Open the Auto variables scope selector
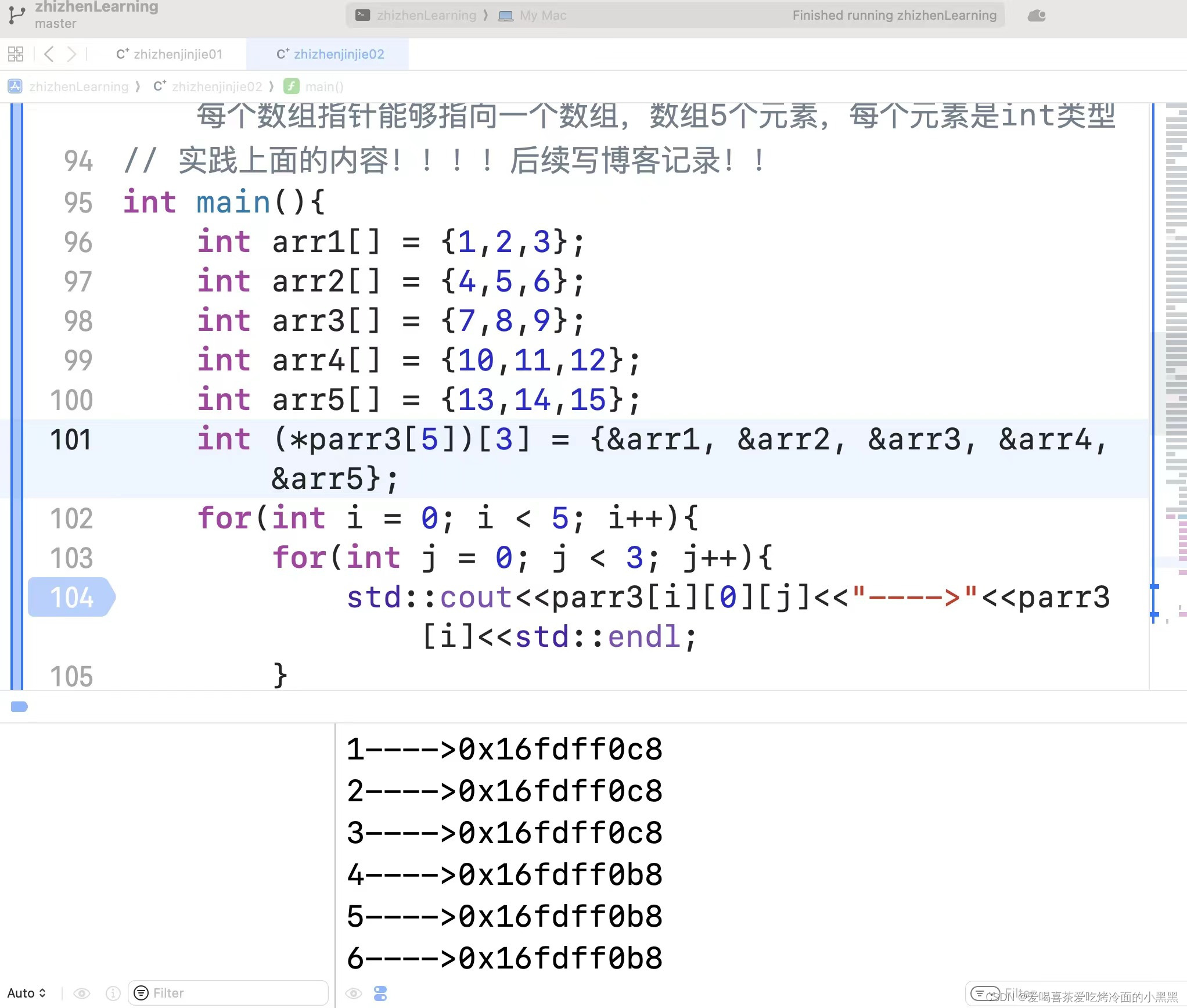Viewport: 1187px width, 1008px height. pos(27,993)
